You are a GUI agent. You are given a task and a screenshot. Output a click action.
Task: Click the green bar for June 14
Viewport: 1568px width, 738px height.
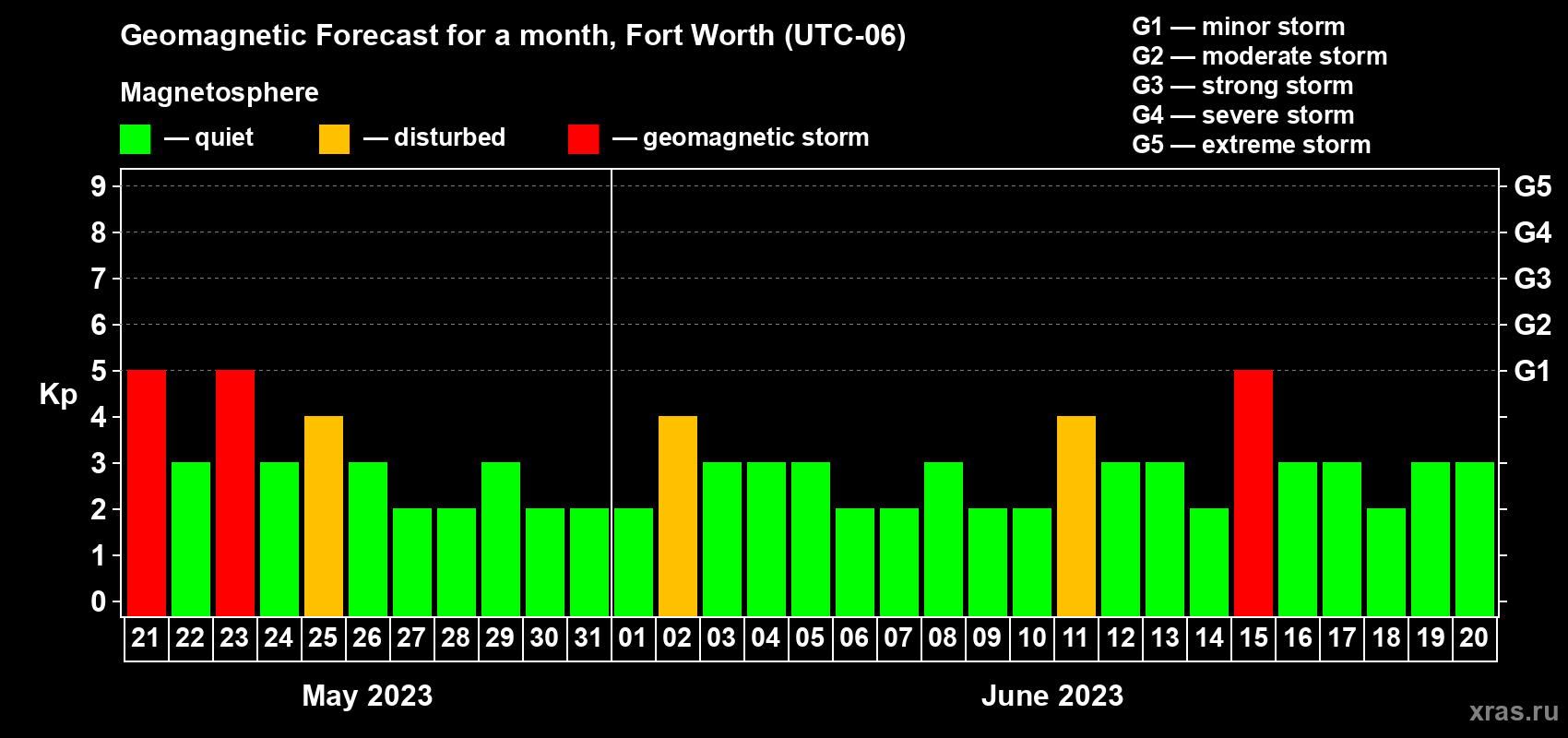1209,563
